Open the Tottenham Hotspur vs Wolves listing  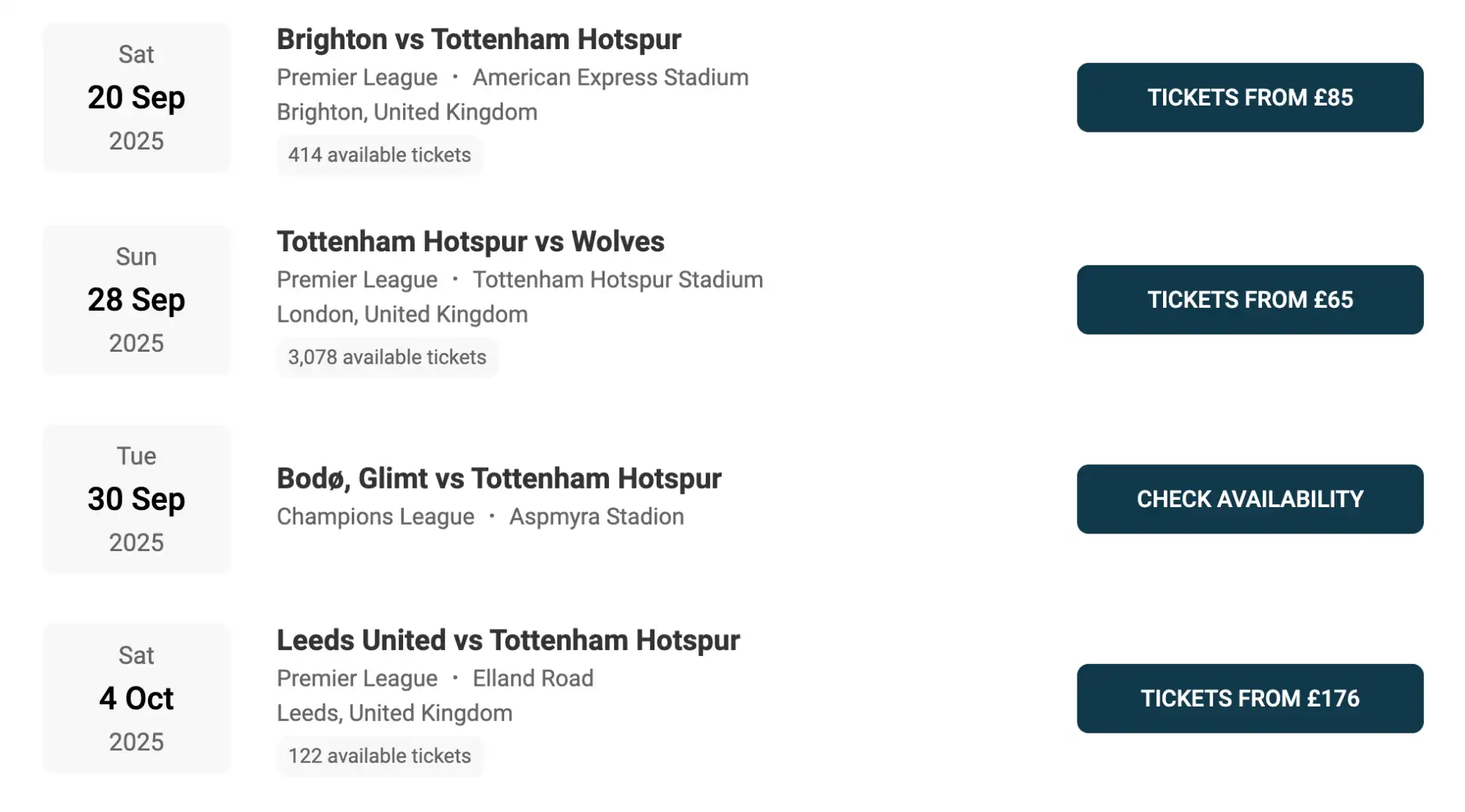pyautogui.click(x=471, y=241)
